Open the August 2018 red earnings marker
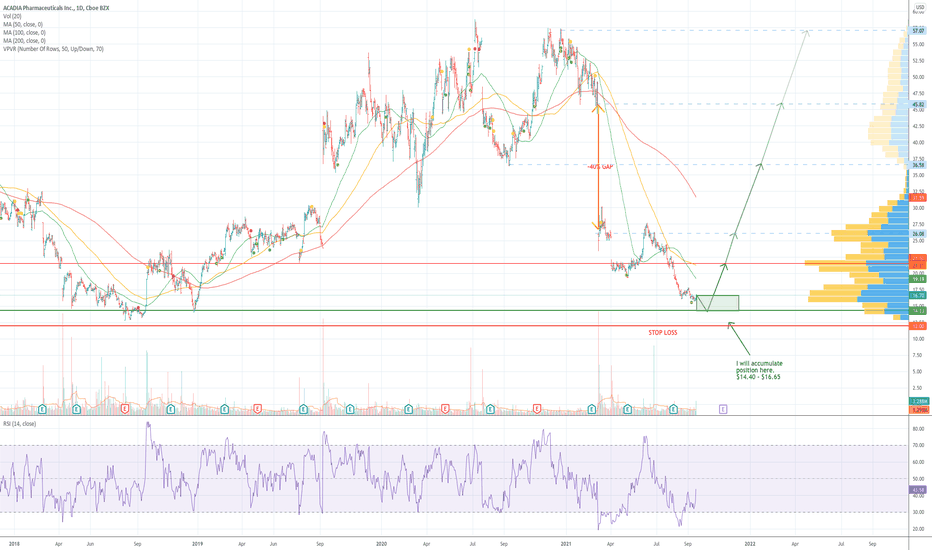The width and height of the screenshot is (932, 550). tap(125, 409)
